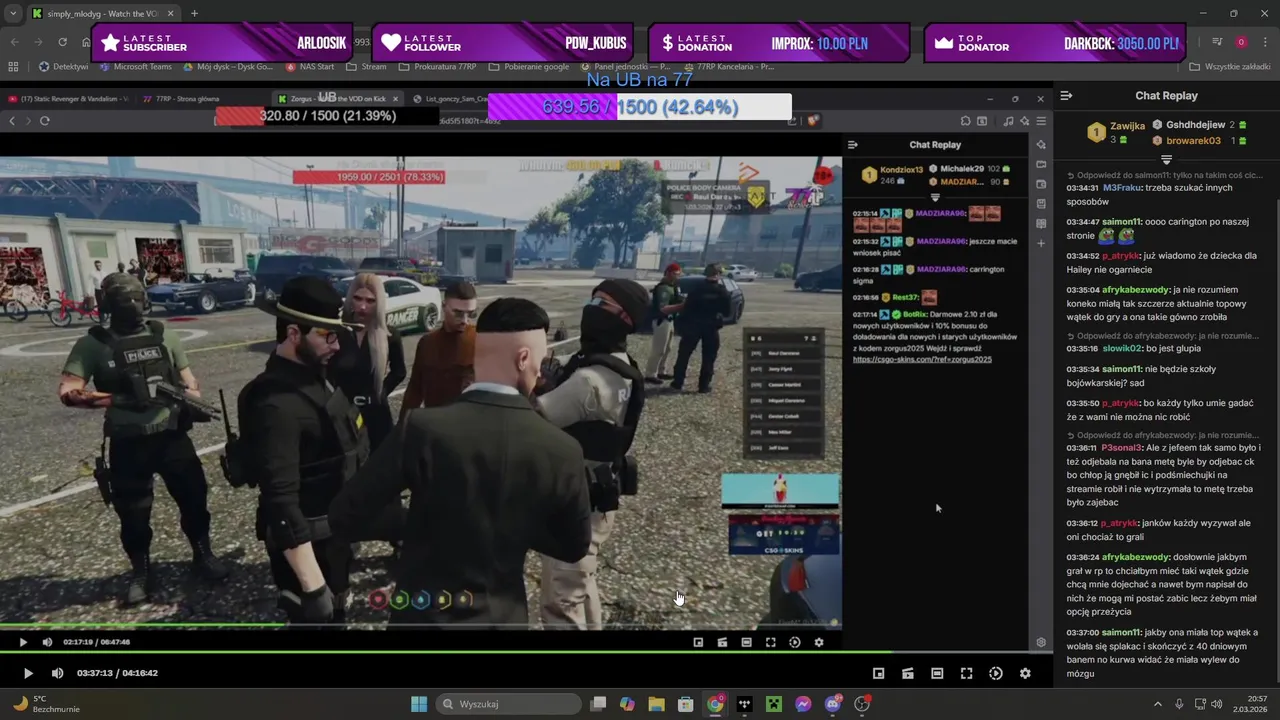Switch inner embedded player to theater mode
Image resolution: width=1280 pixels, height=720 pixels.
click(x=746, y=642)
